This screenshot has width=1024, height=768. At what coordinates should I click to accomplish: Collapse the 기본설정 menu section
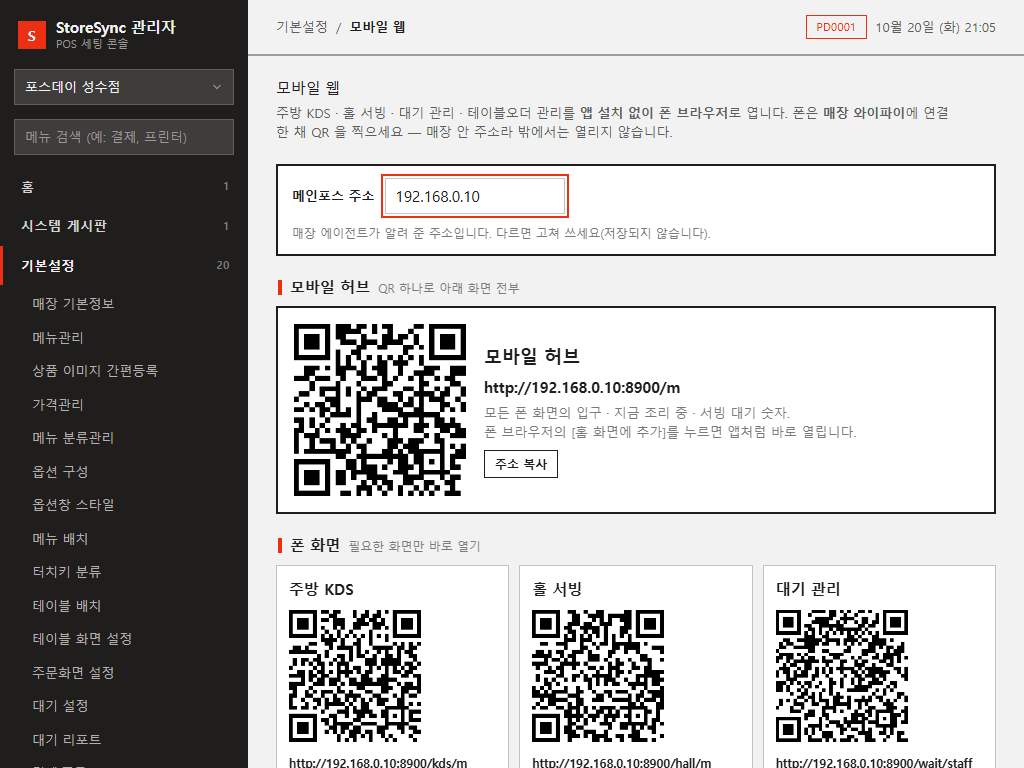point(124,265)
